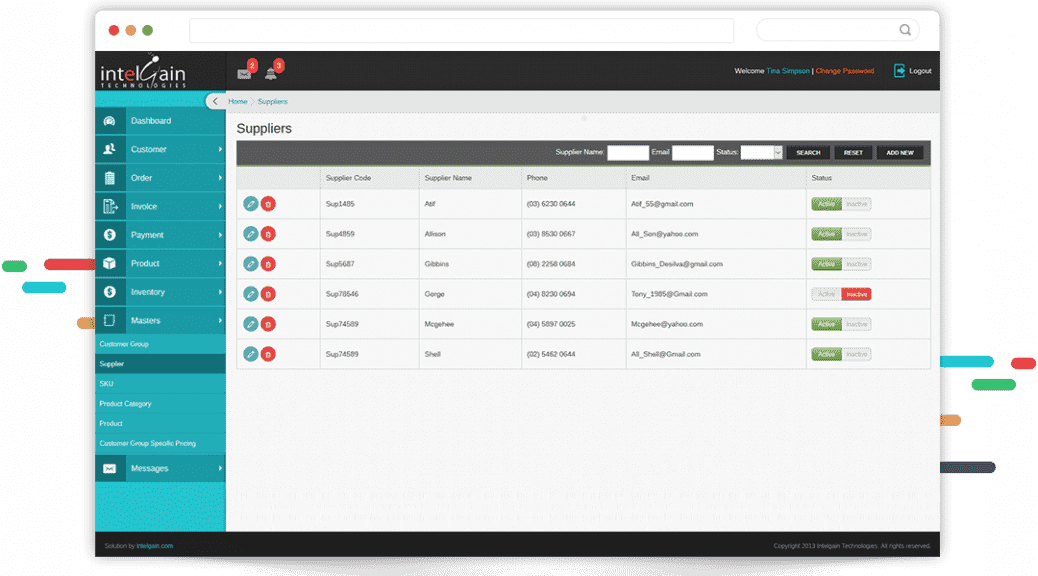Click the SEARCH button
Viewport: 1038px width, 576px height.
point(808,152)
